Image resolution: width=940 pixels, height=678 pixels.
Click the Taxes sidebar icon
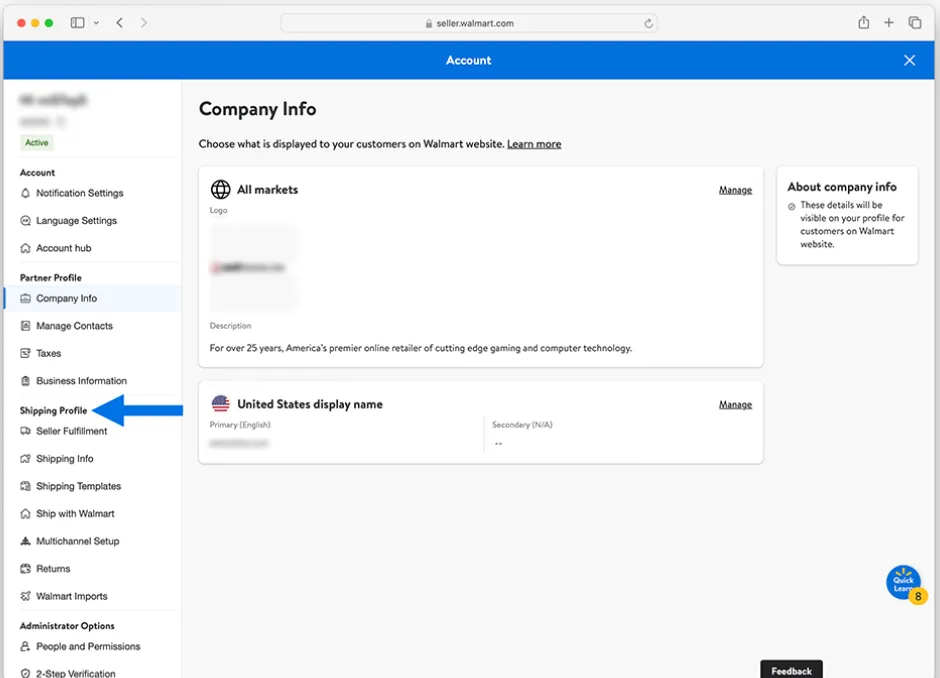(25, 354)
